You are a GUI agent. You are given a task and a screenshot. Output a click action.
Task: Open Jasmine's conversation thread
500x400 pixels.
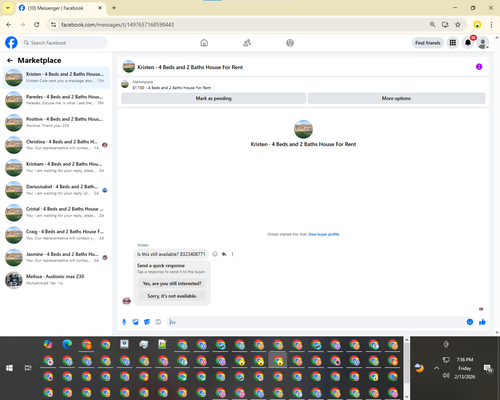[x=56, y=257]
